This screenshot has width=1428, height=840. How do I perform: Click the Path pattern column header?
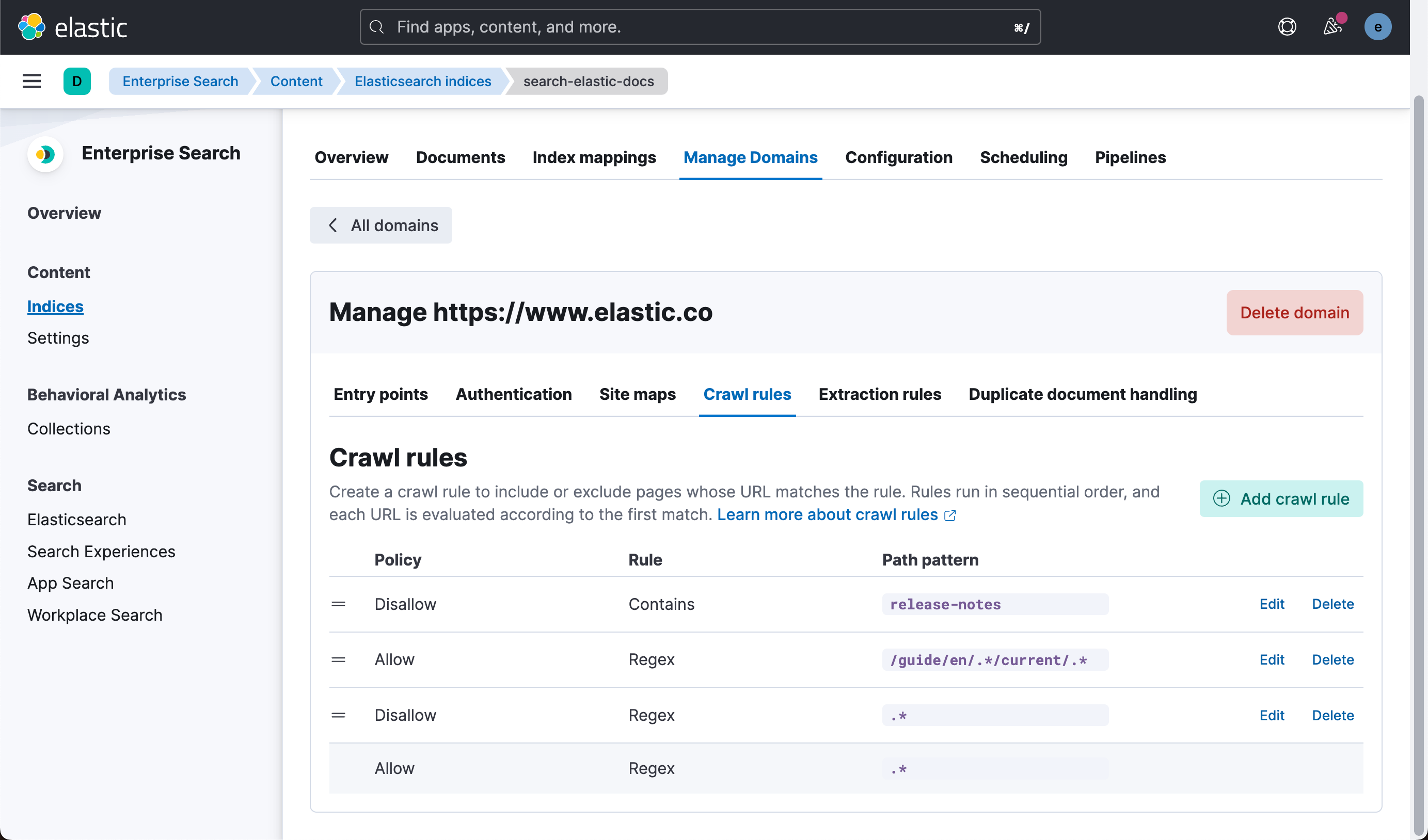930,560
